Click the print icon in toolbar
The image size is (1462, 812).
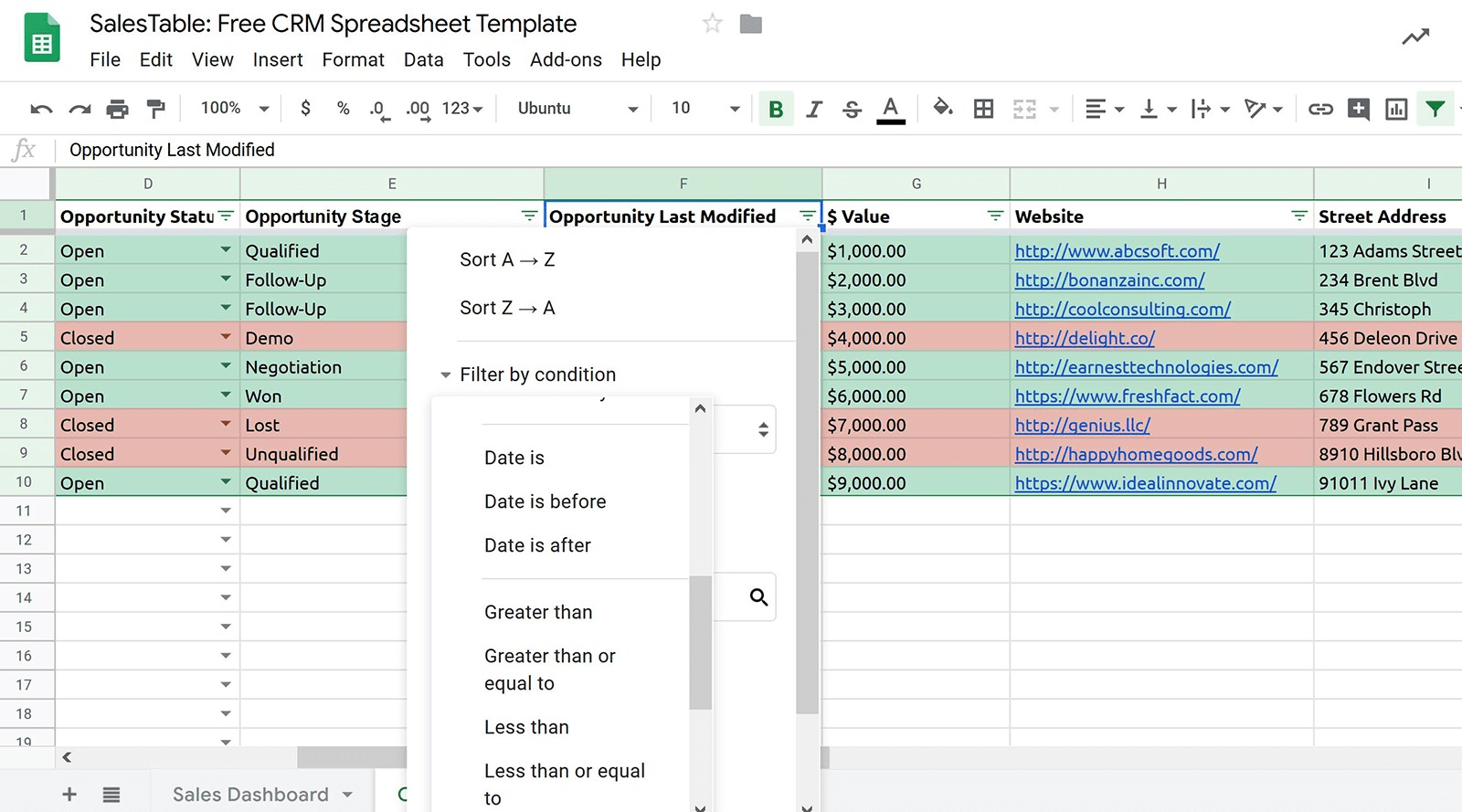(117, 109)
